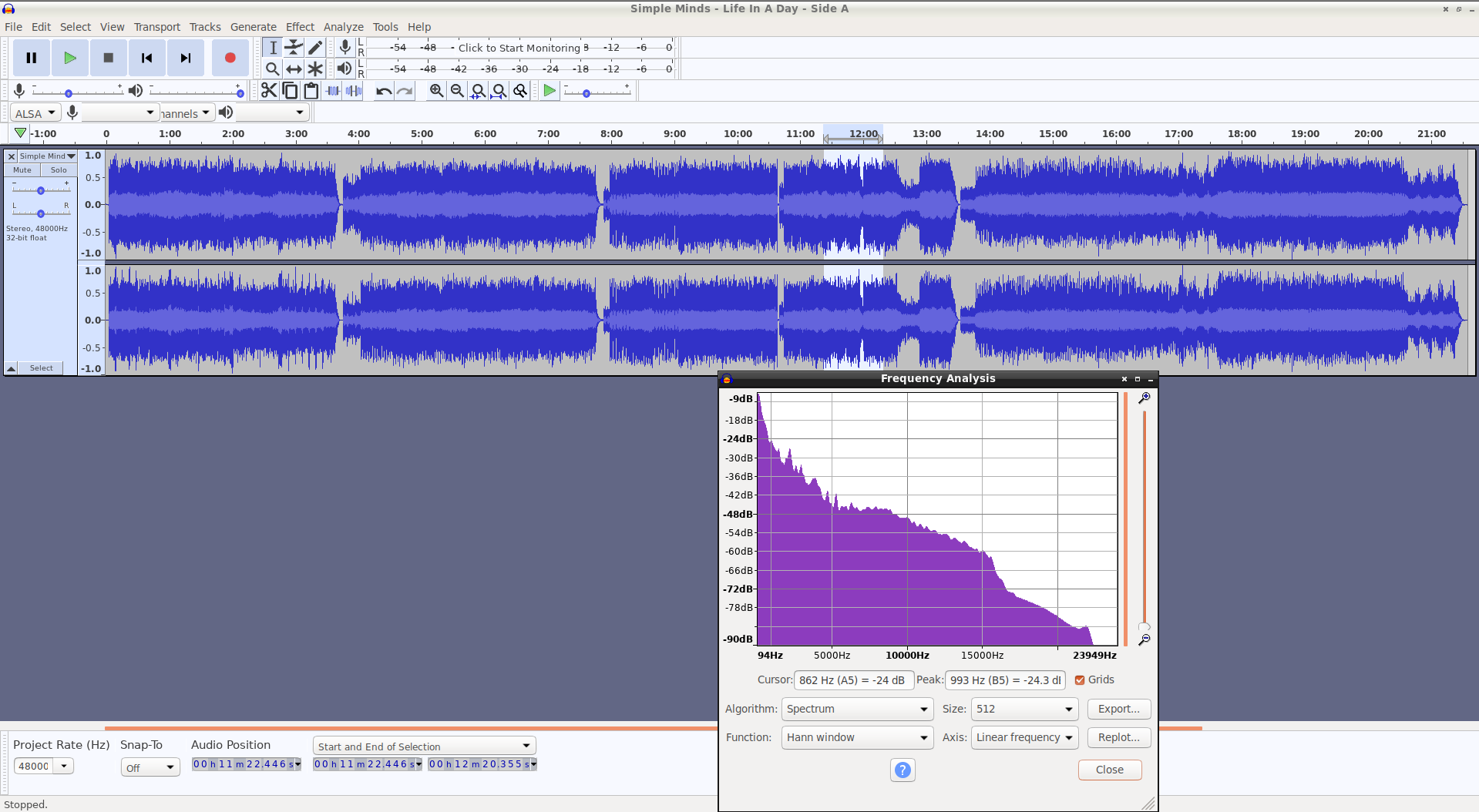1479x812 pixels.
Task: Click the Copy icon in edit toolbar
Action: [290, 91]
